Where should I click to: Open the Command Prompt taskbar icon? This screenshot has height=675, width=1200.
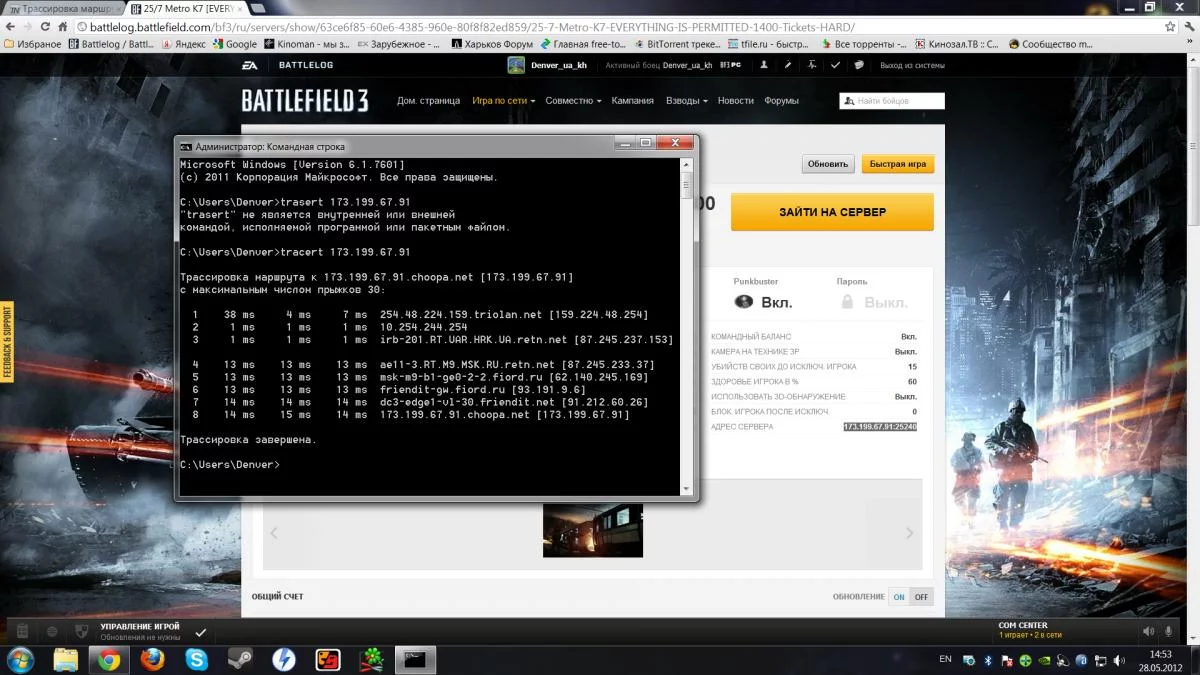click(x=415, y=659)
